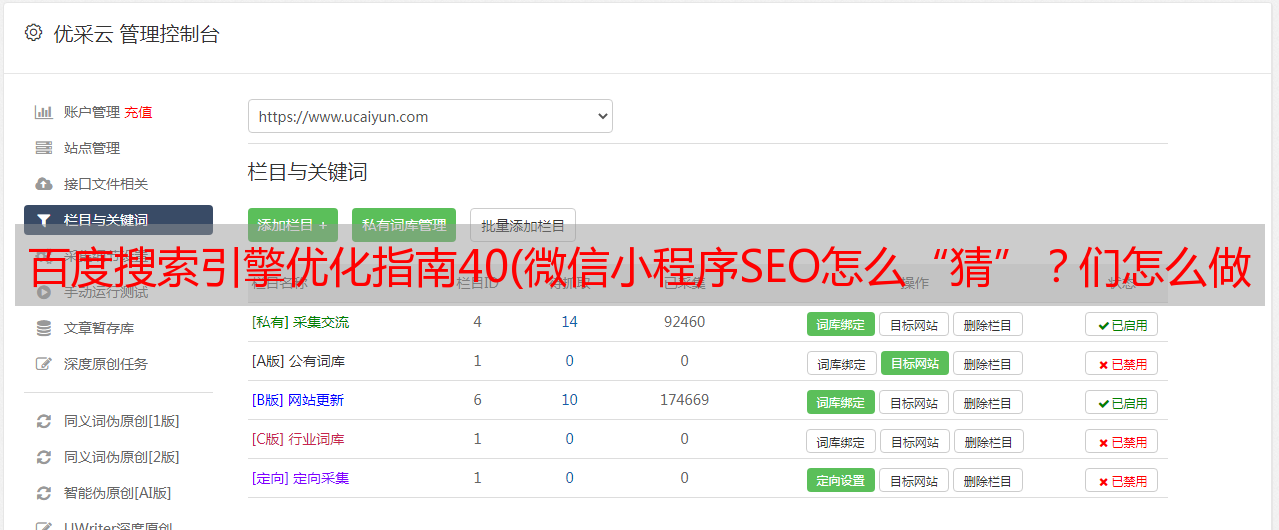The height and width of the screenshot is (530, 1279).
Task: Click the refresh icon next to 同义词伪原创[1版]
Action: (43, 421)
